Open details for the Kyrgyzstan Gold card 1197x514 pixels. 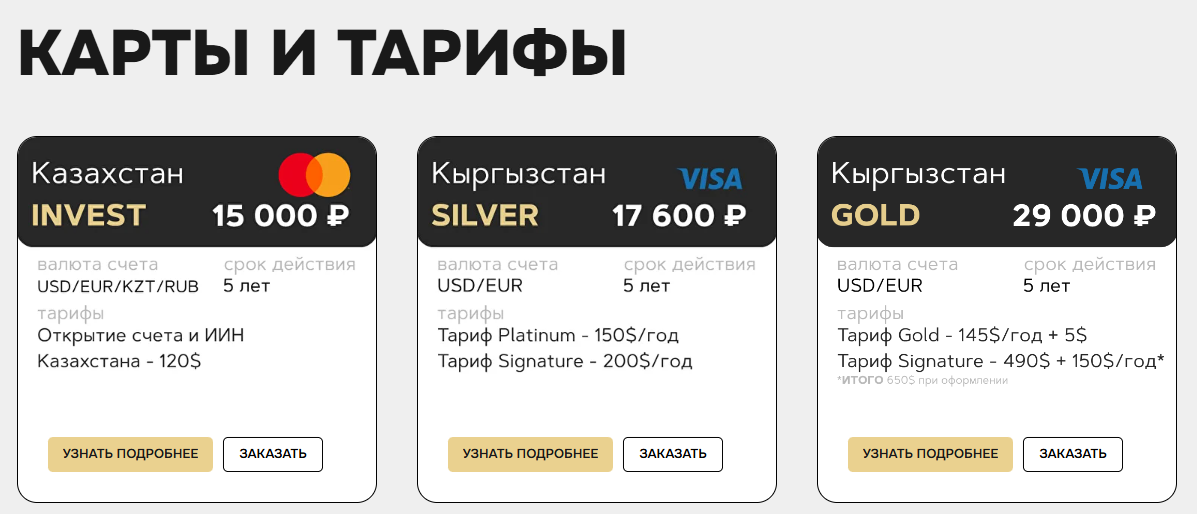coord(931,454)
